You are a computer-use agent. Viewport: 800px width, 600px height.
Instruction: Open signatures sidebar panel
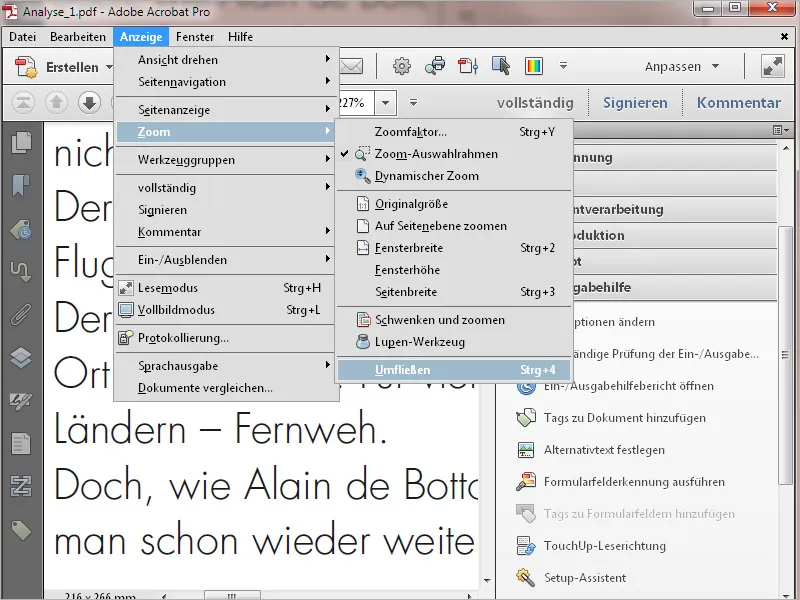tap(21, 401)
